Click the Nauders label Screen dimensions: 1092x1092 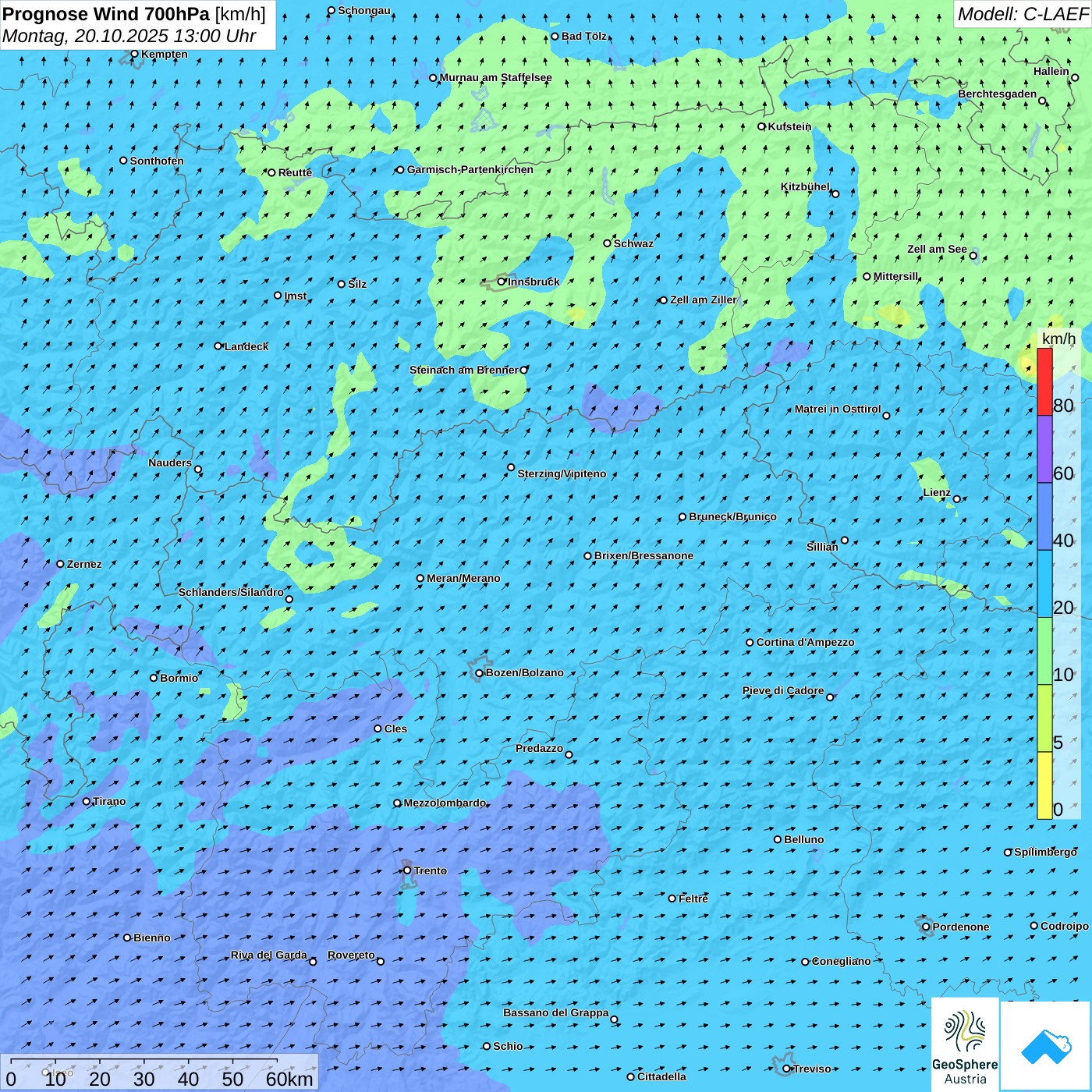(x=170, y=463)
